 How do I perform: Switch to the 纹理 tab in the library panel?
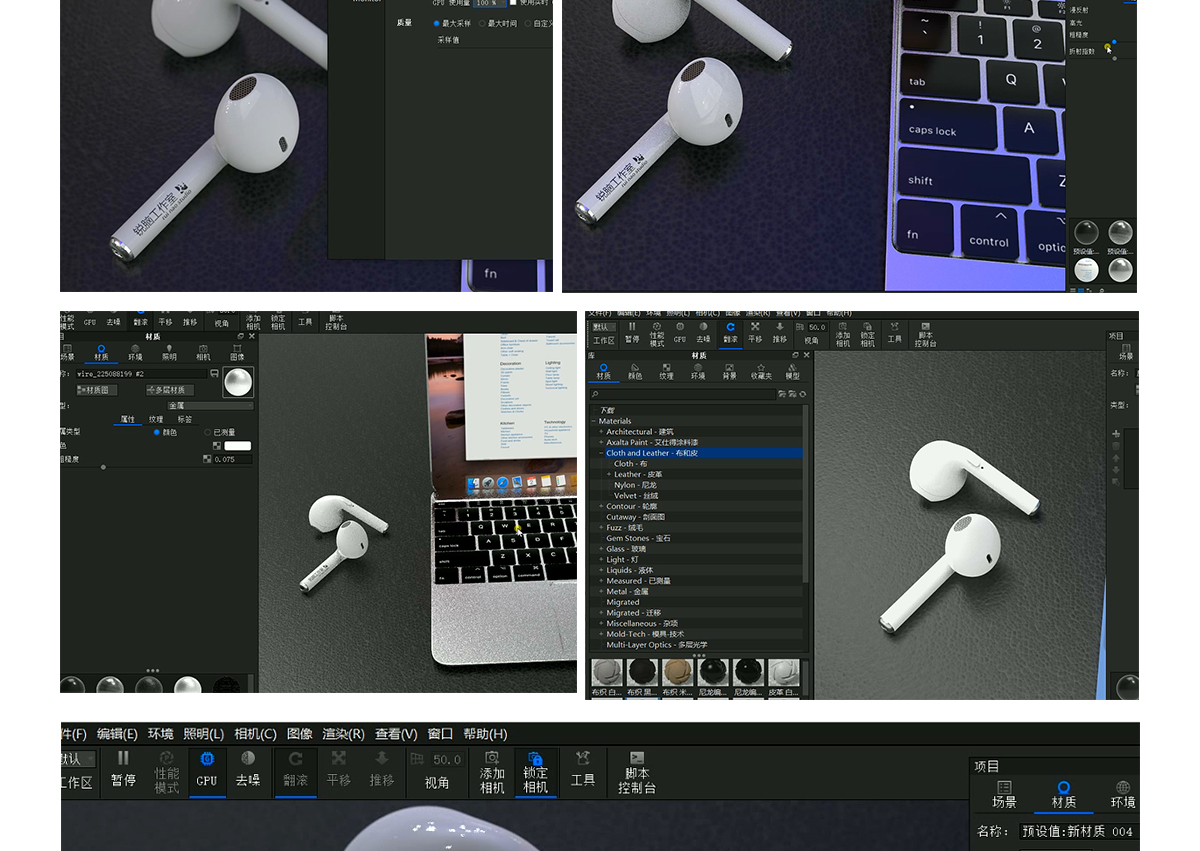tap(666, 371)
